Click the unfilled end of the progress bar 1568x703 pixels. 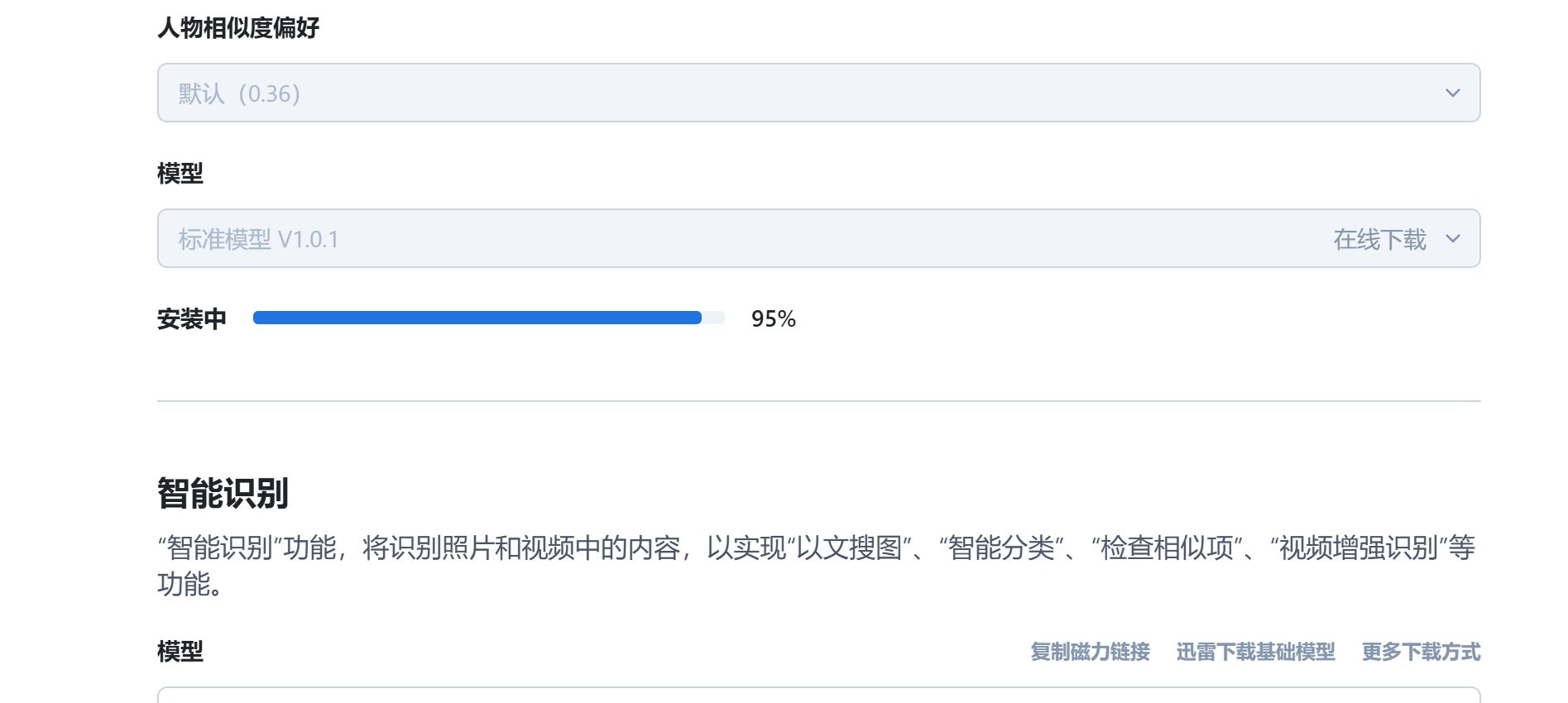click(x=713, y=318)
